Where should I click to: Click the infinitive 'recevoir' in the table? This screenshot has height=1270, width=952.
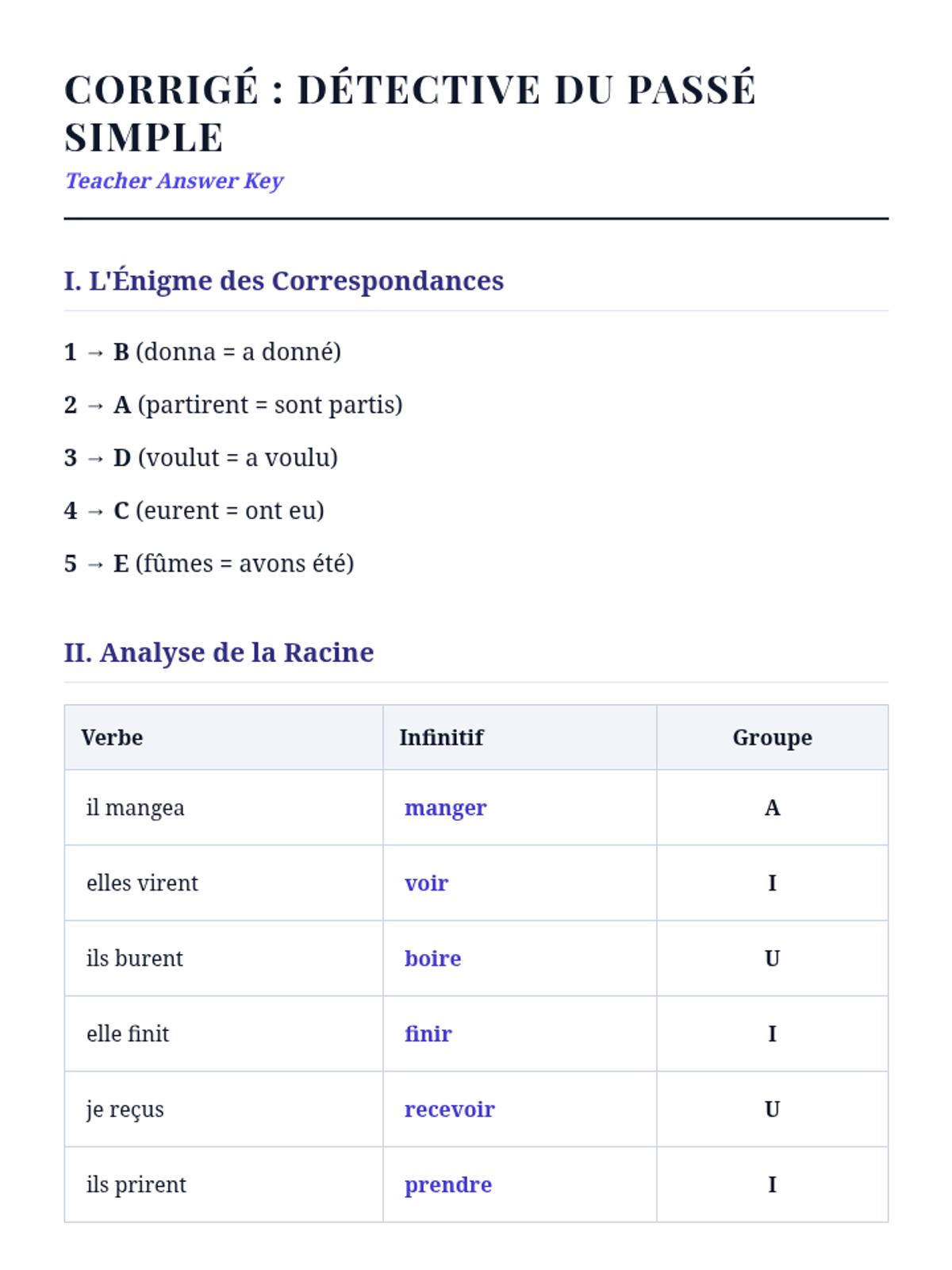pos(449,1110)
